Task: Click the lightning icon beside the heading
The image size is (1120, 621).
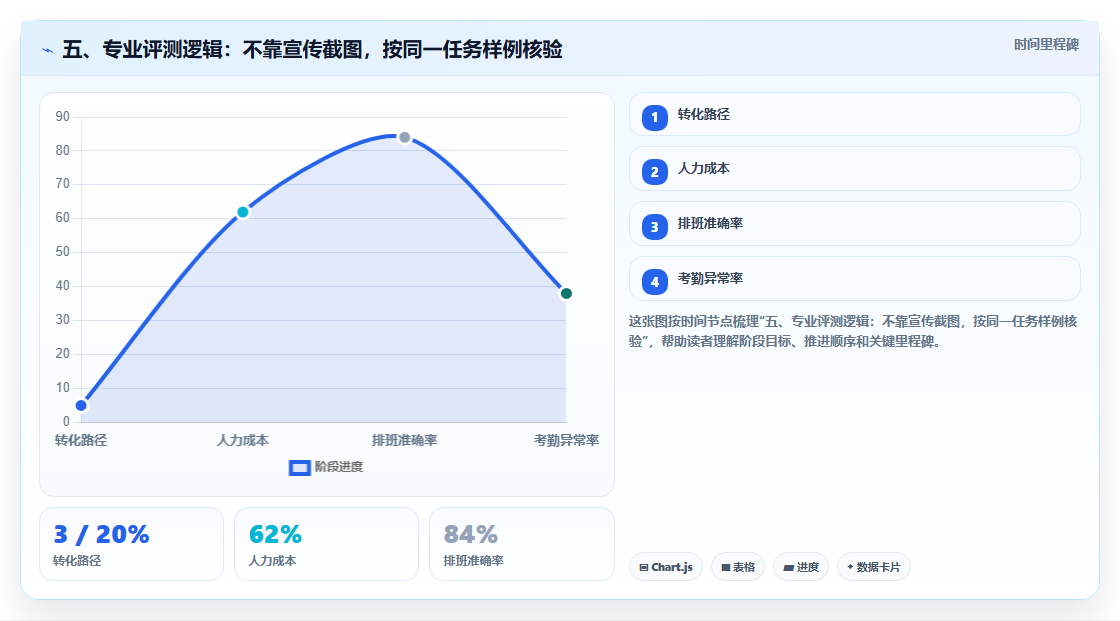Action: [48, 50]
